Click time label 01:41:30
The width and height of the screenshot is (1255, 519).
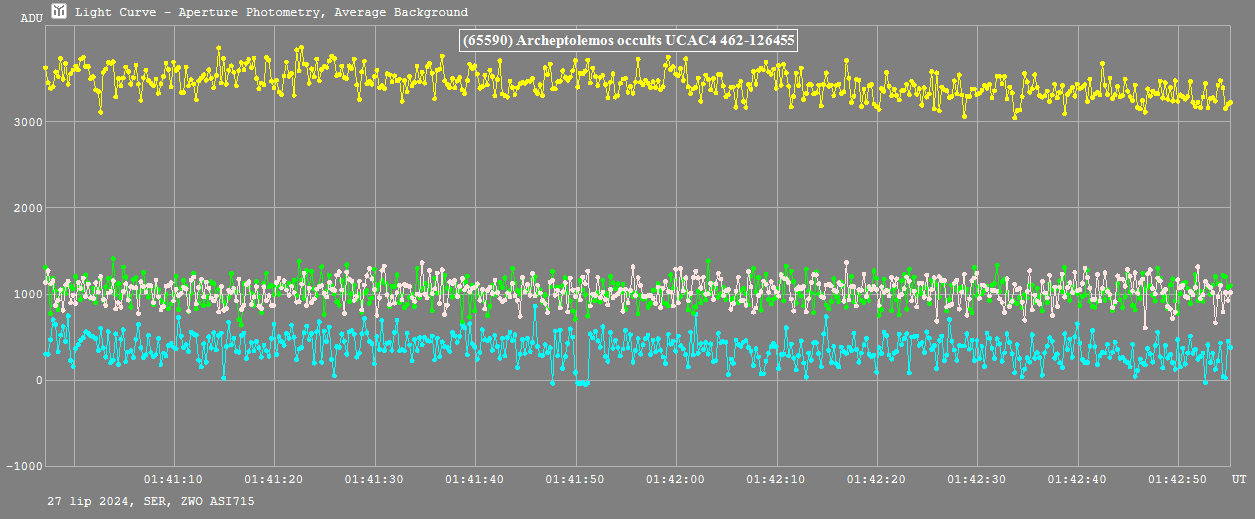(x=374, y=480)
